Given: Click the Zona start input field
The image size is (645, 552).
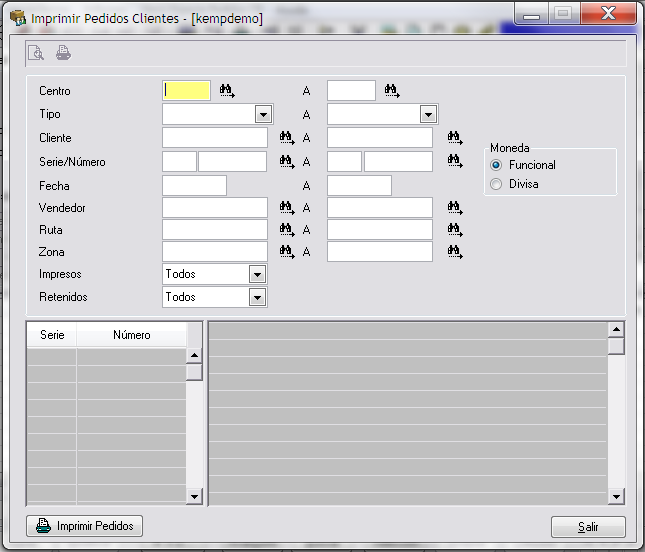Looking at the screenshot, I should coord(215,251).
